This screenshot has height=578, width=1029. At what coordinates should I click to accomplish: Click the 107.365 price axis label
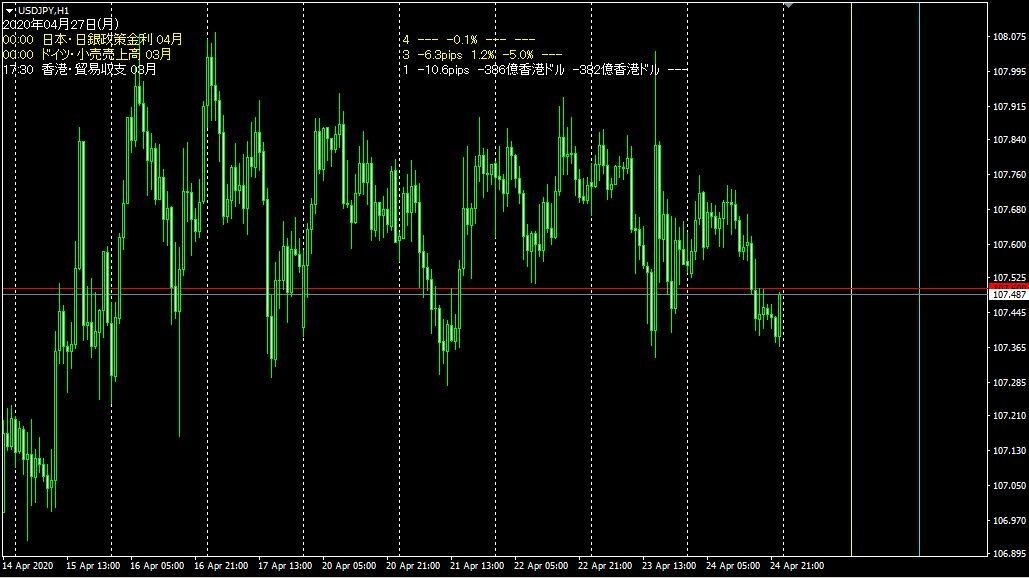pyautogui.click(x=1009, y=348)
